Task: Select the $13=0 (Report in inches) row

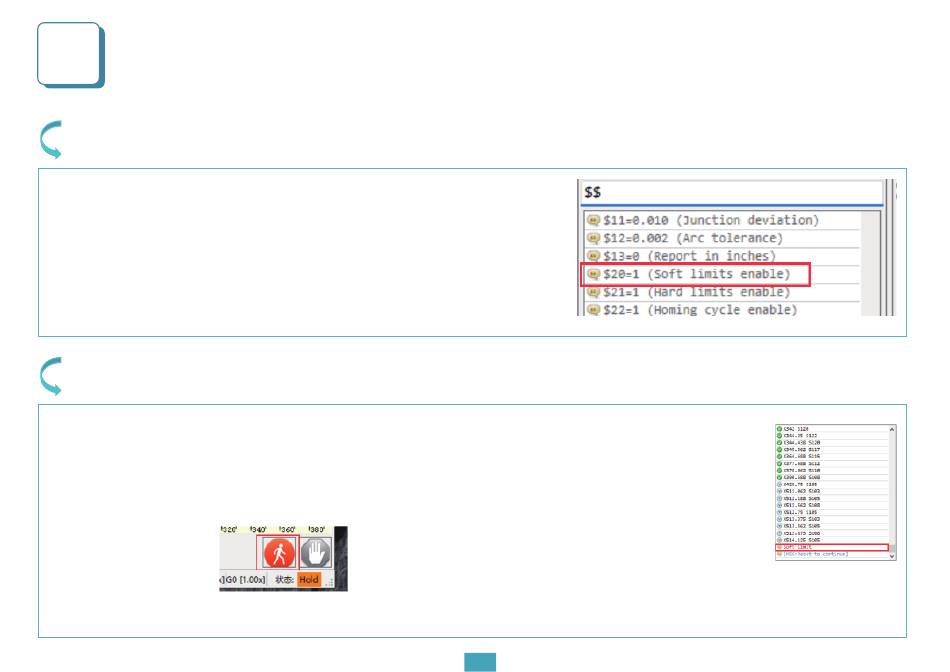Action: (722, 256)
